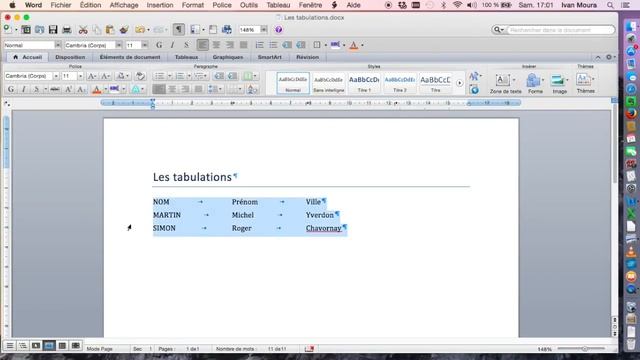Viewport: 640px width, 360px height.
Task: Open the zoom percentage dropdown
Action: pyautogui.click(x=264, y=29)
